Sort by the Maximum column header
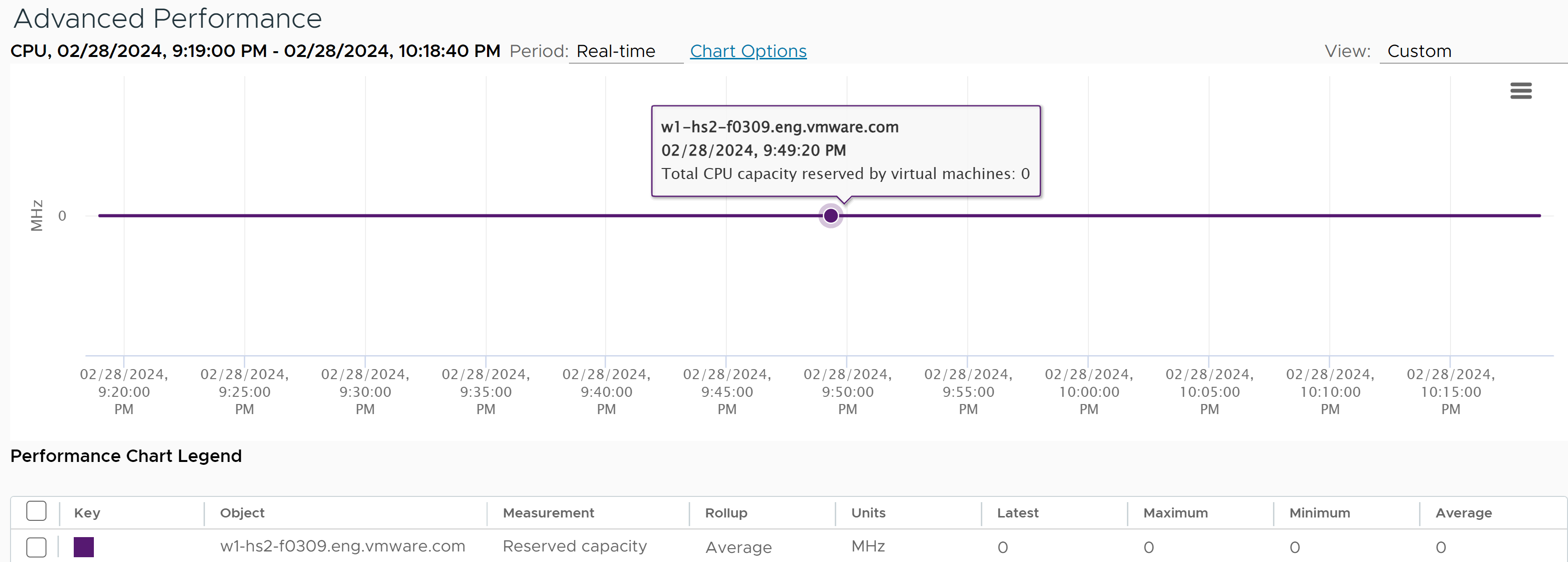This screenshot has width=1568, height=562. 1175,513
